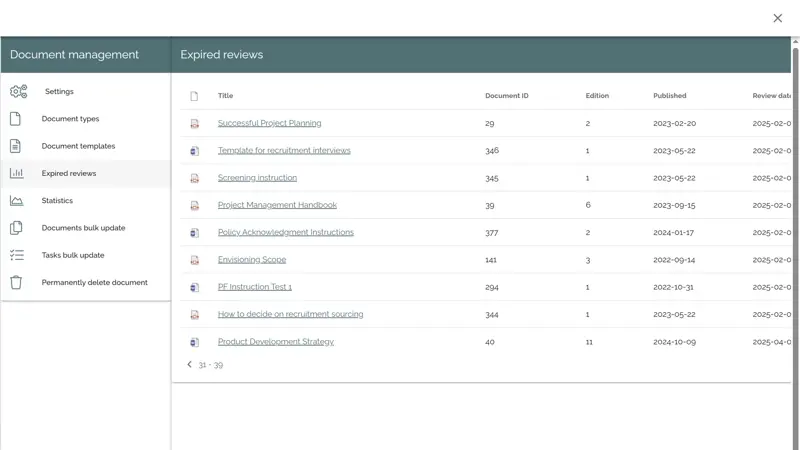This screenshot has height=450, width=800.
Task: Click PDF icon for recruitment sourcing document
Action: click(x=194, y=315)
